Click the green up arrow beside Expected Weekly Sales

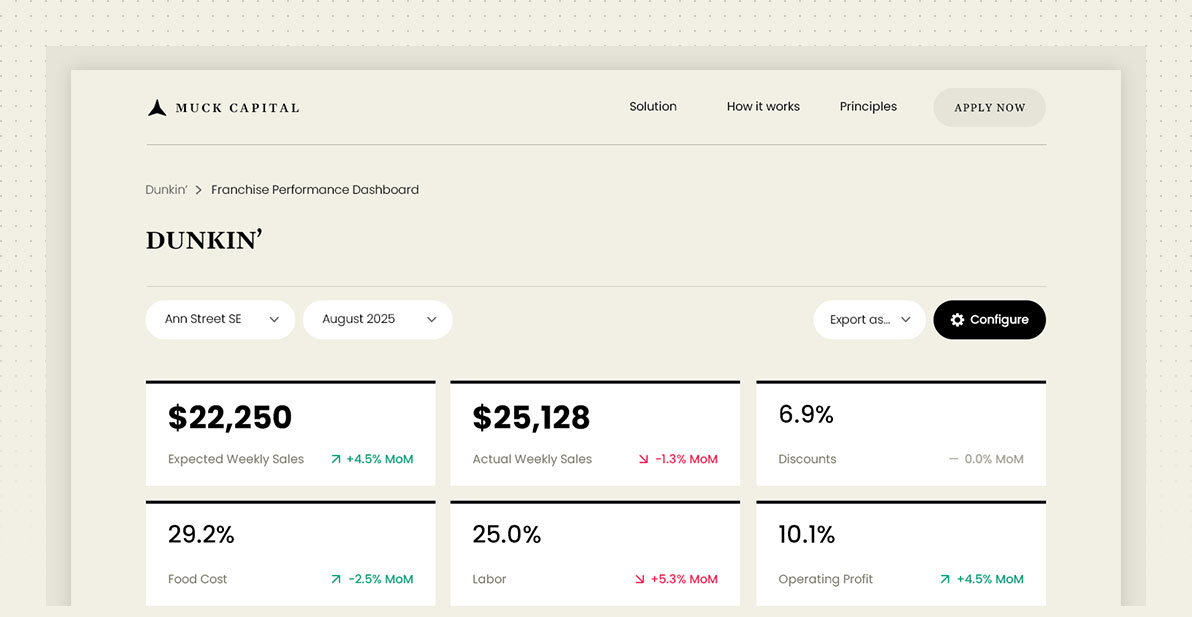[x=339, y=458]
